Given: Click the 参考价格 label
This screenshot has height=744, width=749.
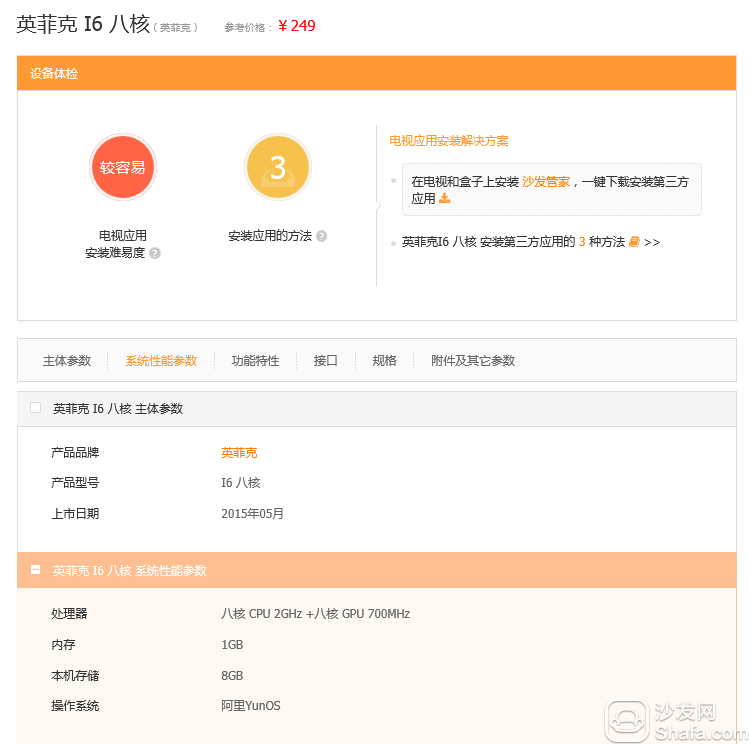Looking at the screenshot, I should [248, 28].
